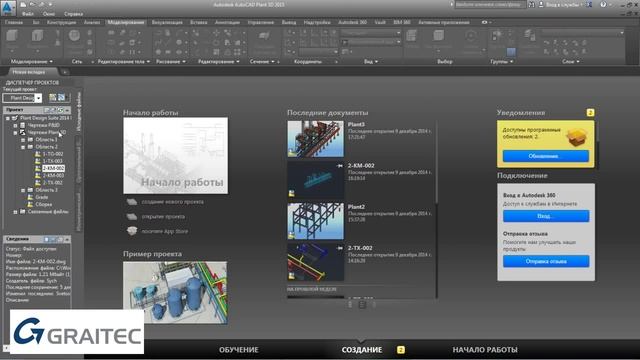The width and height of the screenshot is (640, 360).
Task: Click the App Store visit icon
Action: point(131,231)
